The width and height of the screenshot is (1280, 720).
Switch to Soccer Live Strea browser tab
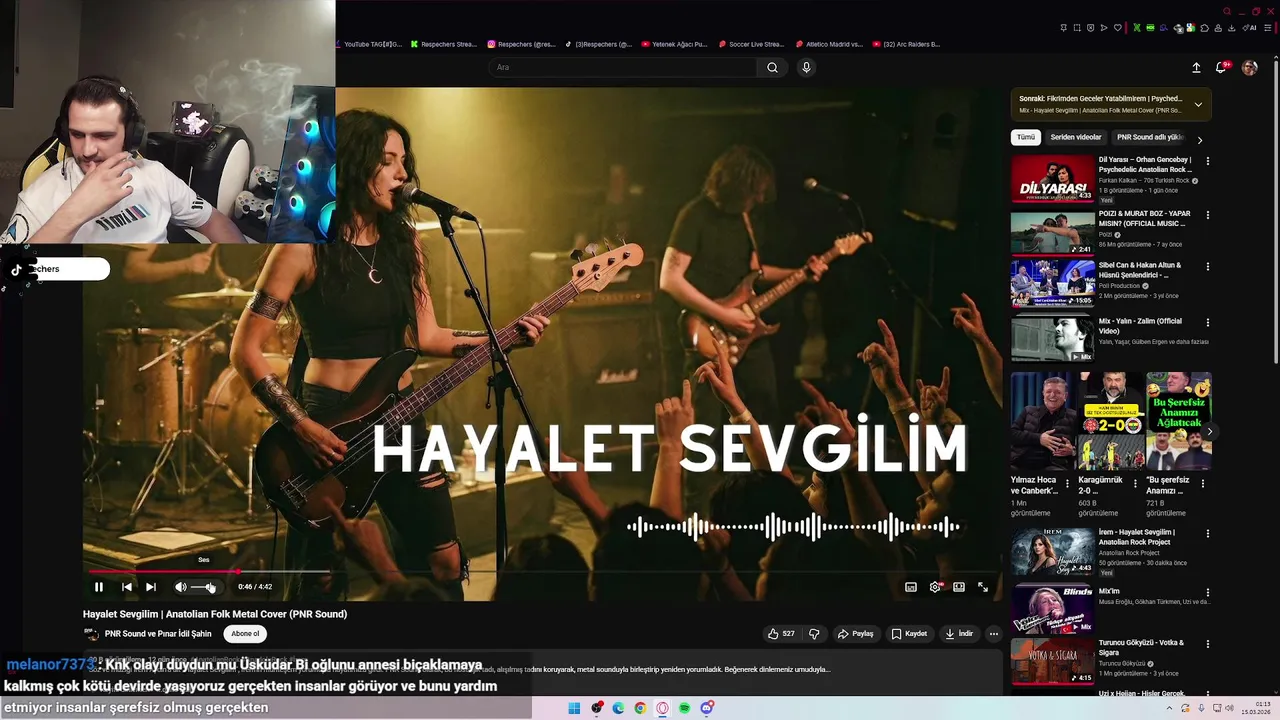(x=751, y=44)
